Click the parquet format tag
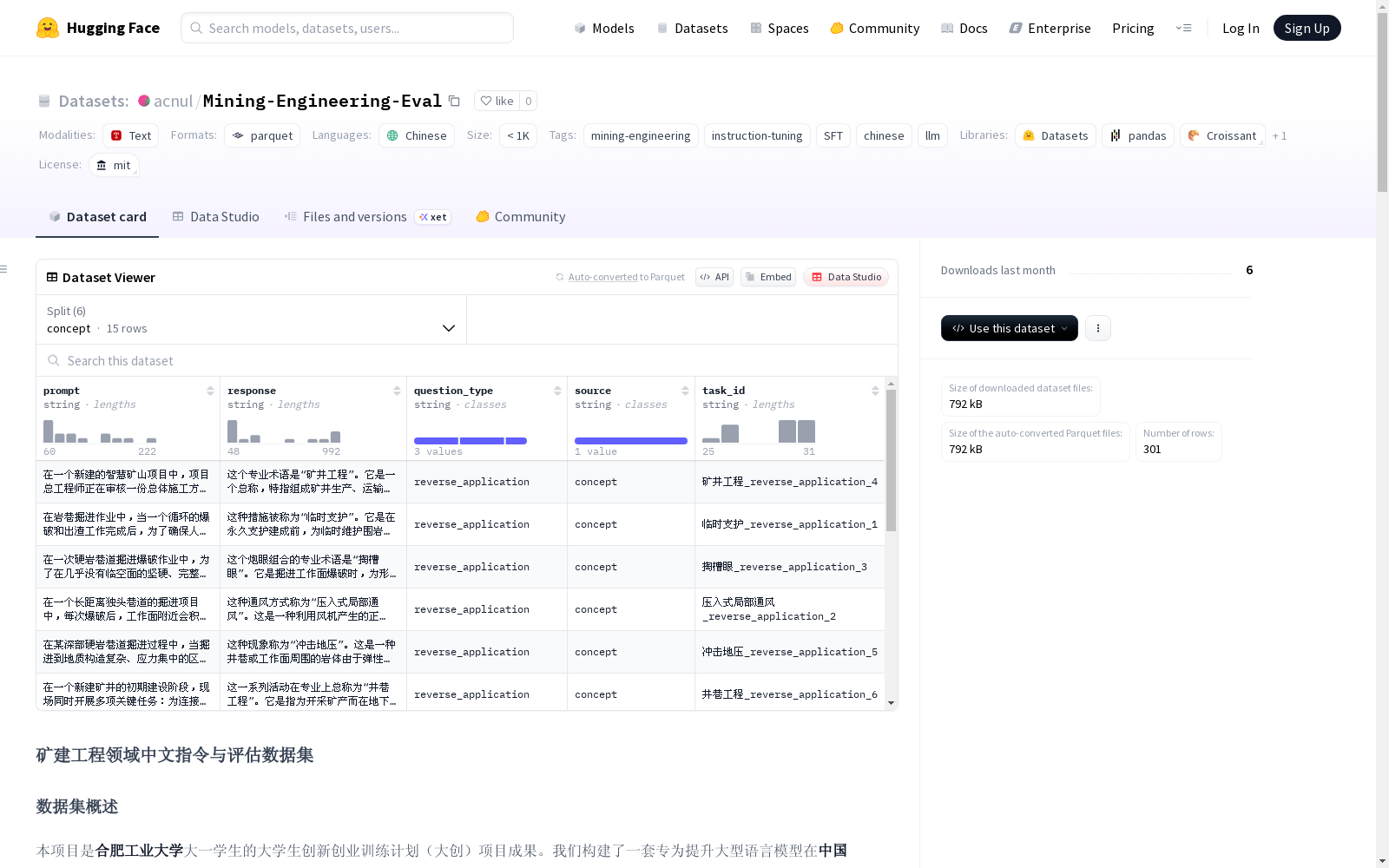Image resolution: width=1389 pixels, height=868 pixels. click(x=262, y=135)
